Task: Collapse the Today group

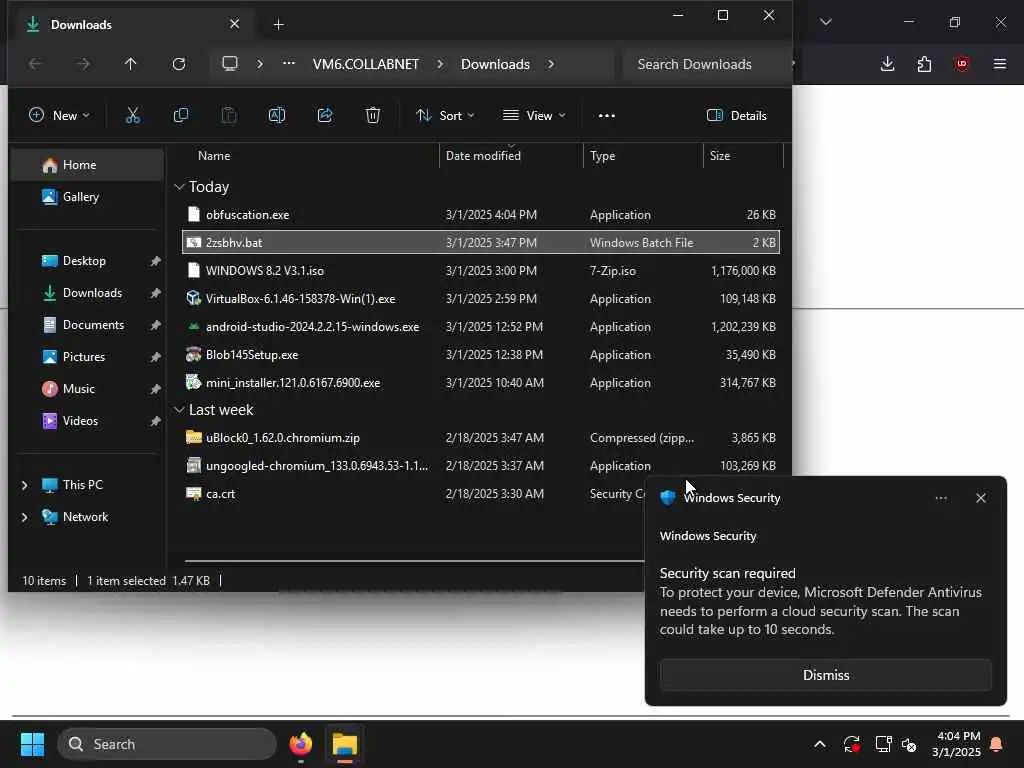Action: coord(179,187)
